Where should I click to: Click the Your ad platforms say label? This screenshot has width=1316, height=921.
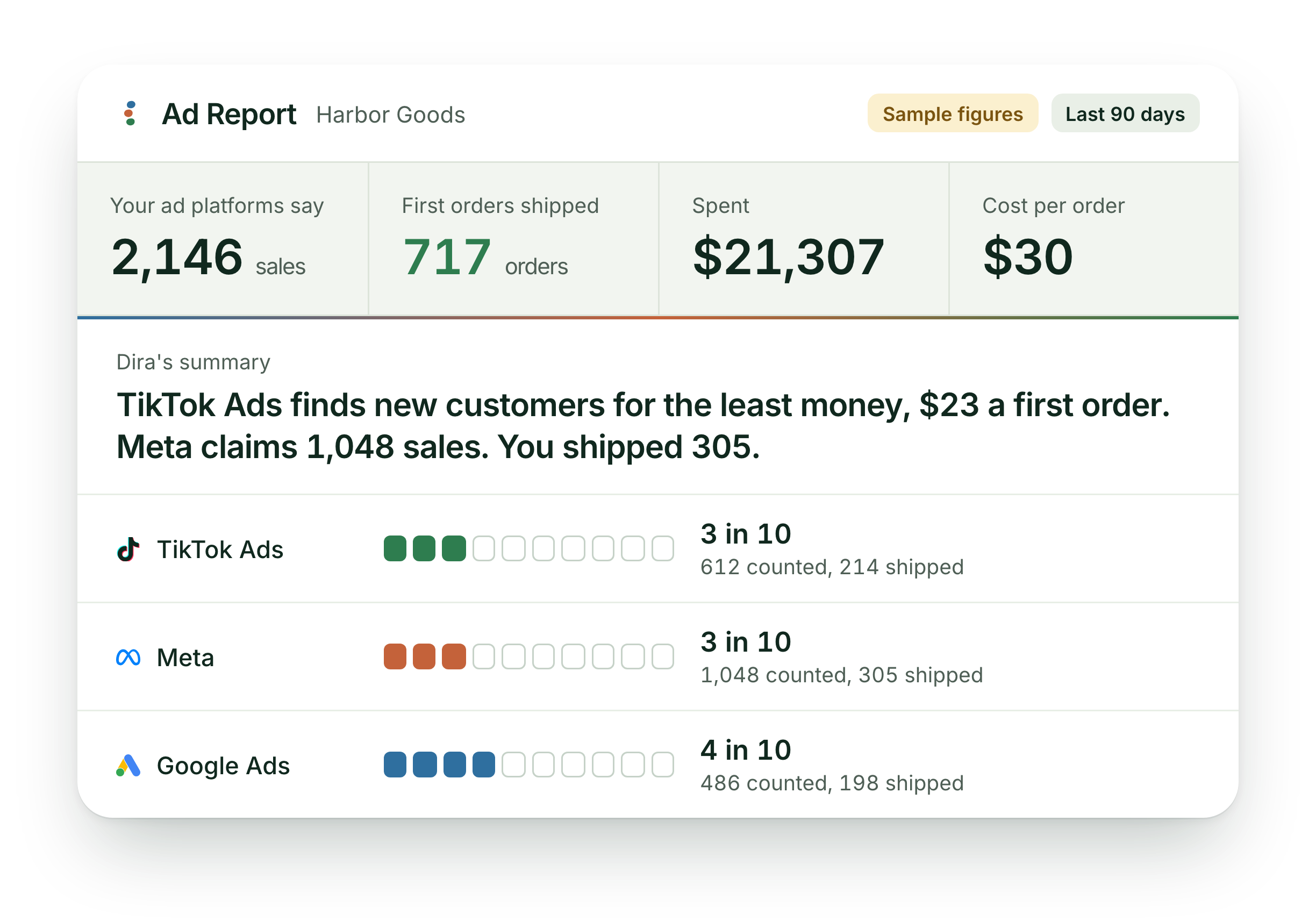(x=217, y=206)
